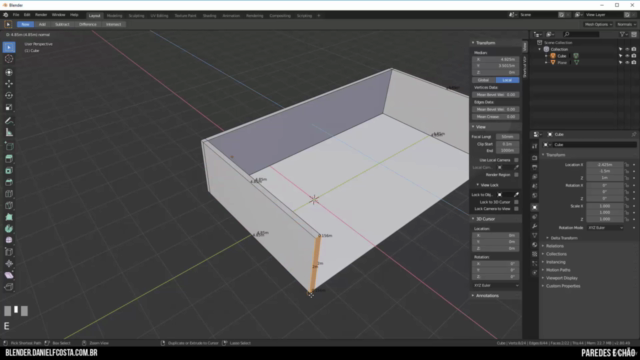
Task: Switch Median transform to Global
Action: click(x=484, y=80)
